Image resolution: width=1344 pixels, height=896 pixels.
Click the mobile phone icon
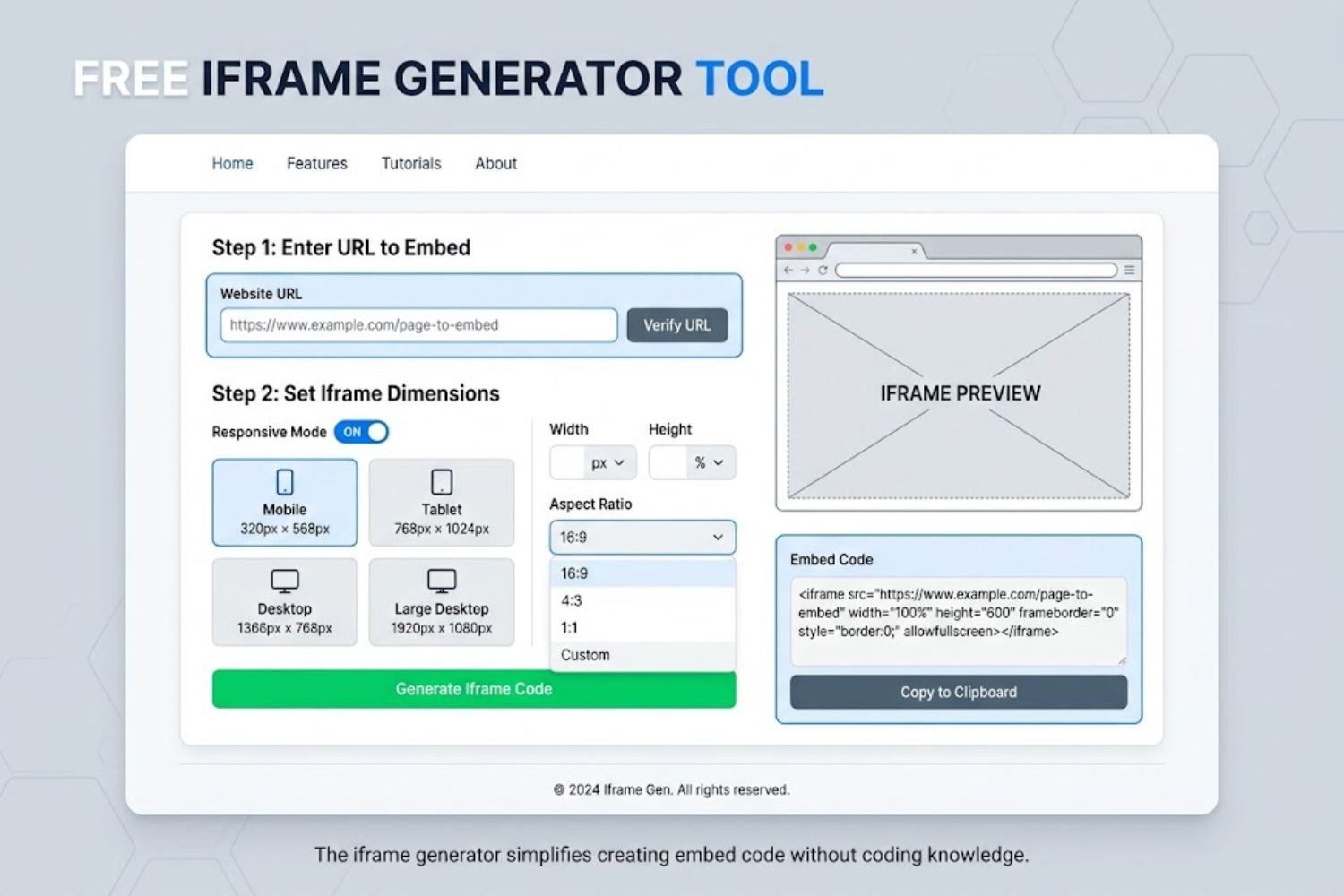pos(285,482)
